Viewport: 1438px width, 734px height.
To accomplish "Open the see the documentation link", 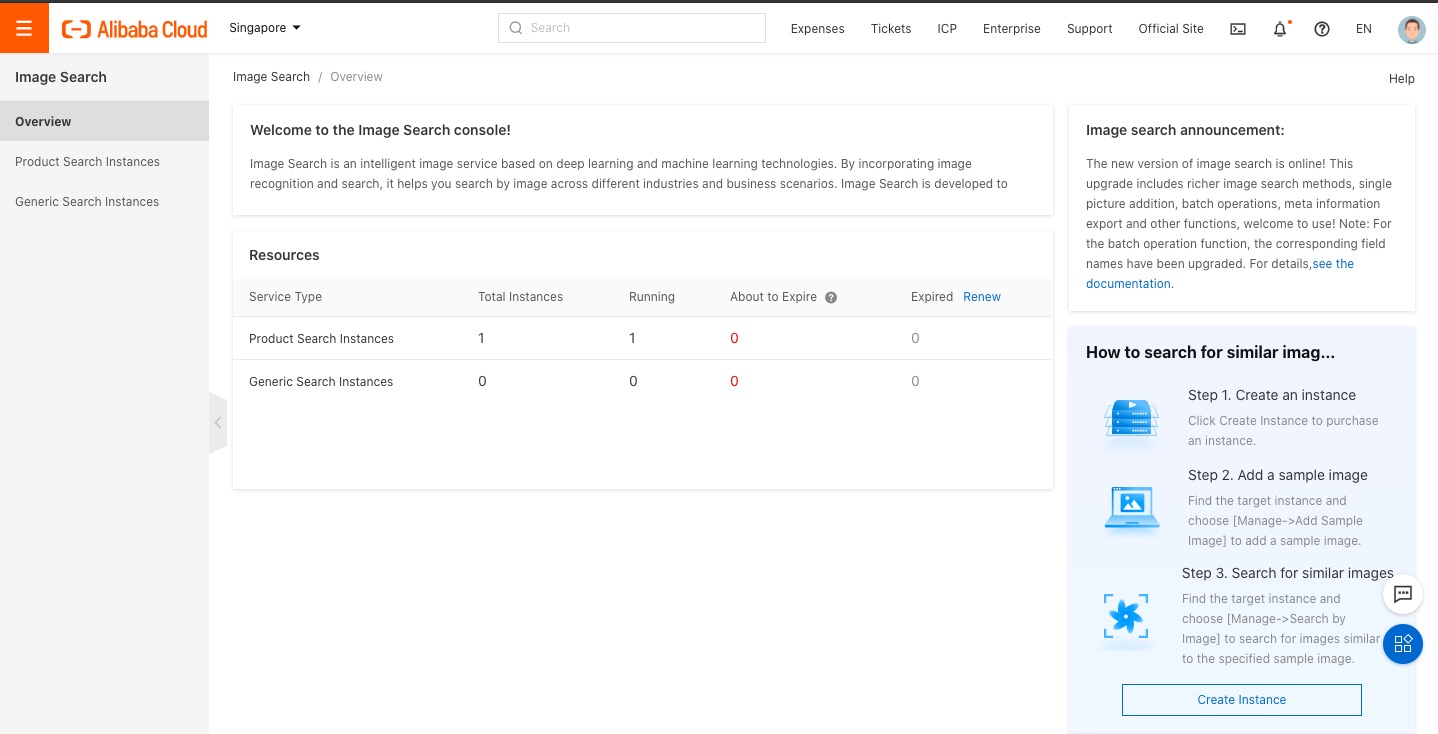I will tap(1220, 274).
